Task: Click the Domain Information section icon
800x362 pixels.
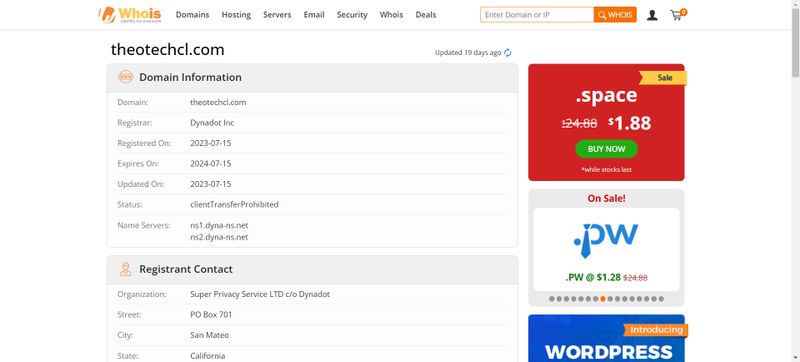Action: (126, 77)
